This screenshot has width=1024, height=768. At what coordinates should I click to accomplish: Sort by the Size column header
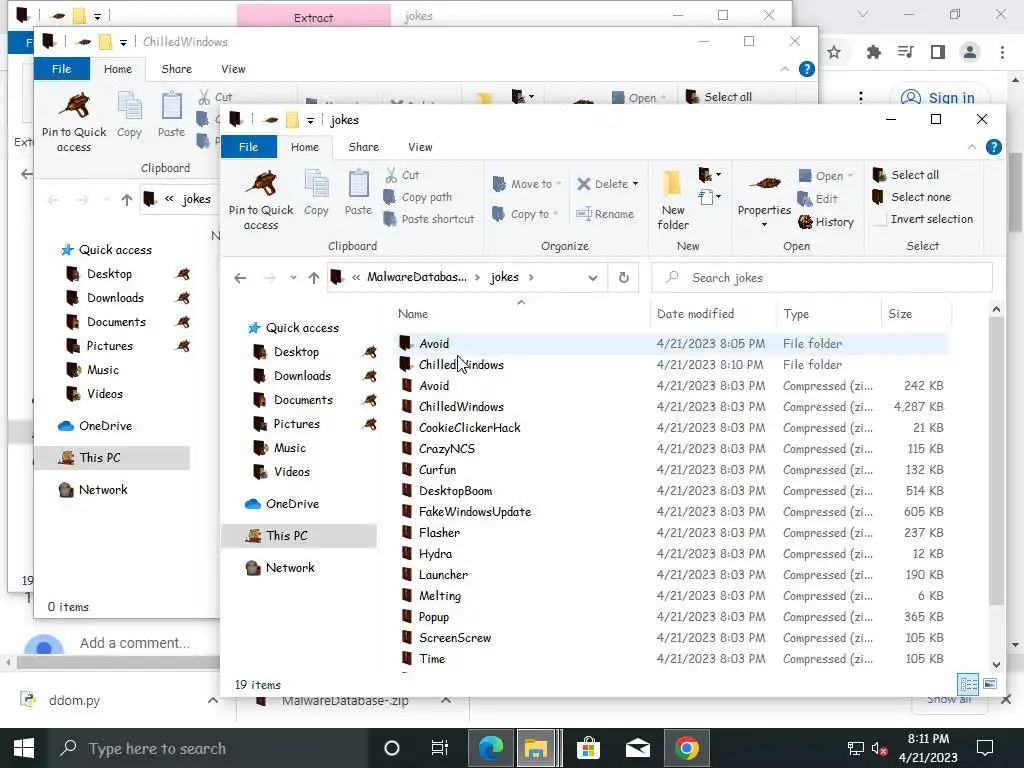[x=900, y=314]
